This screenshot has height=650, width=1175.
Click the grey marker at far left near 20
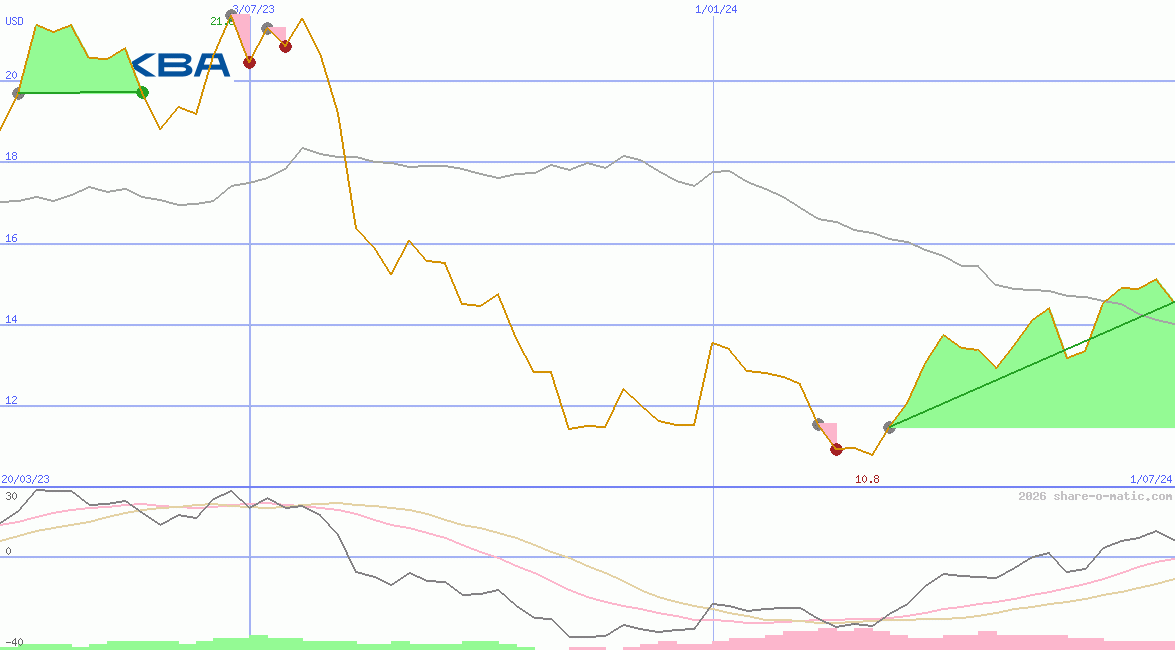tap(18, 93)
